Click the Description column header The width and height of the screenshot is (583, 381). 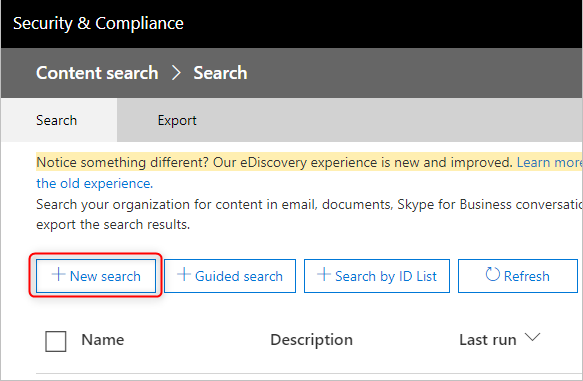click(312, 340)
